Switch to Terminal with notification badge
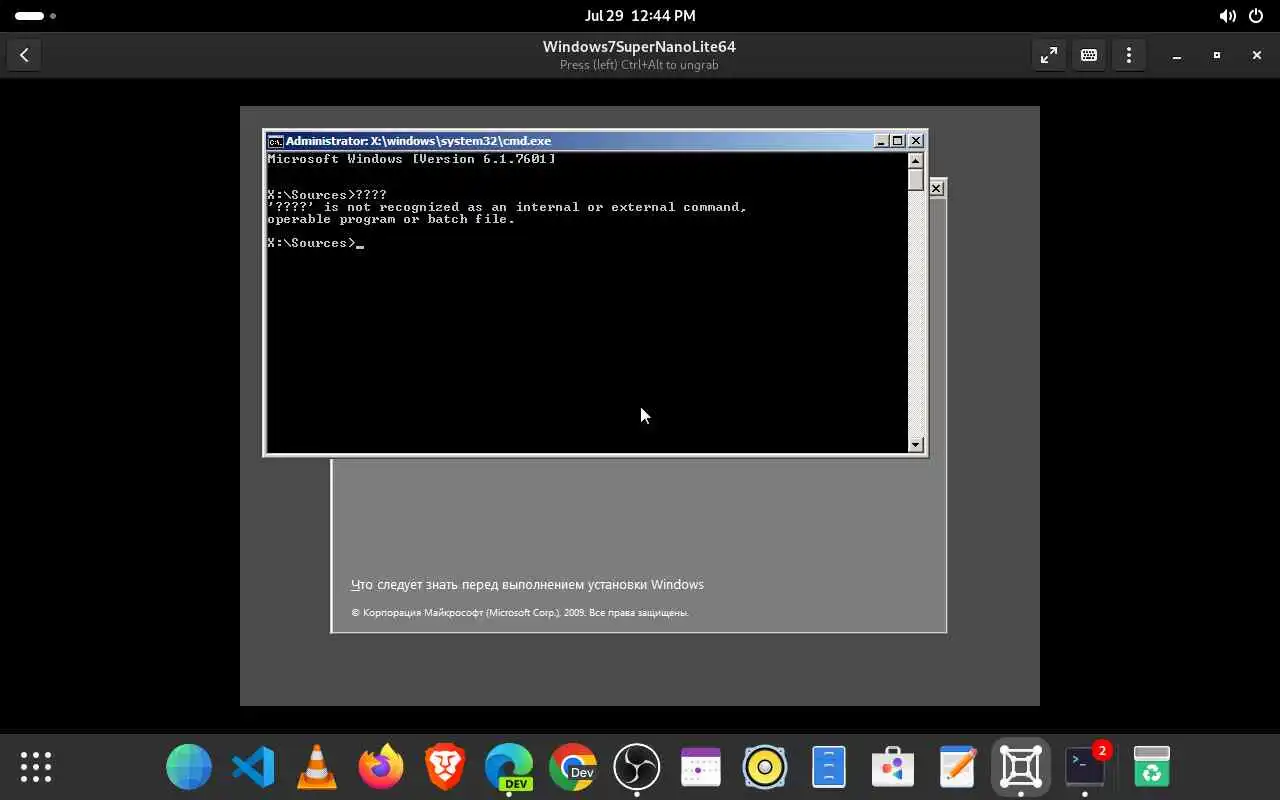This screenshot has height=800, width=1280. (1085, 767)
